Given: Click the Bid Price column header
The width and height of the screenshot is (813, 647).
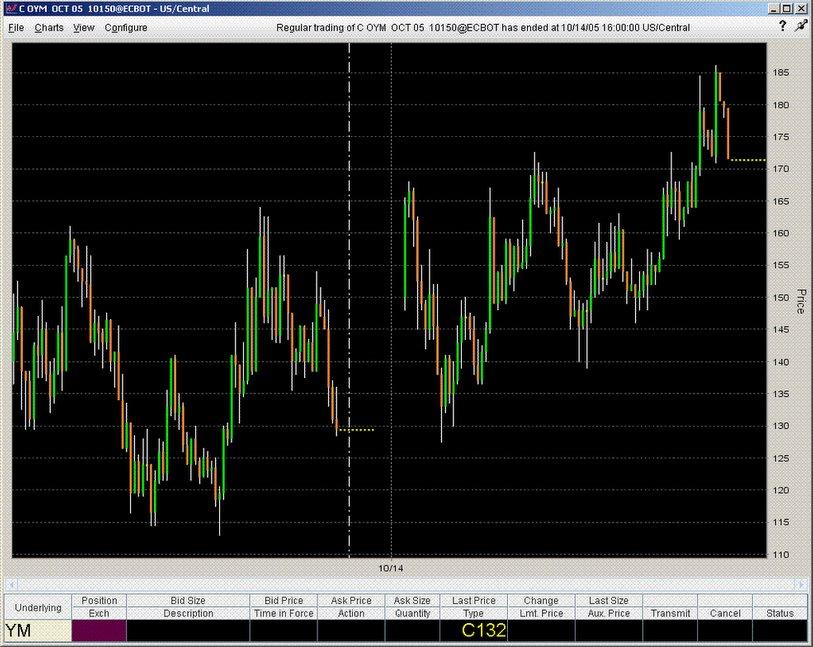Looking at the screenshot, I should point(284,600).
